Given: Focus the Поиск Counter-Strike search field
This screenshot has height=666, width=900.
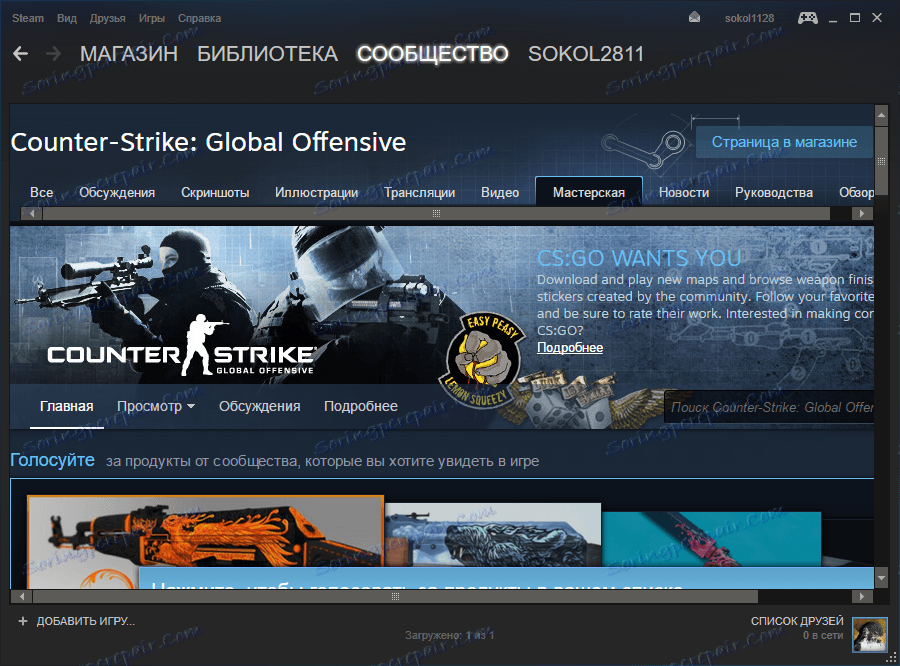Looking at the screenshot, I should pos(769,407).
